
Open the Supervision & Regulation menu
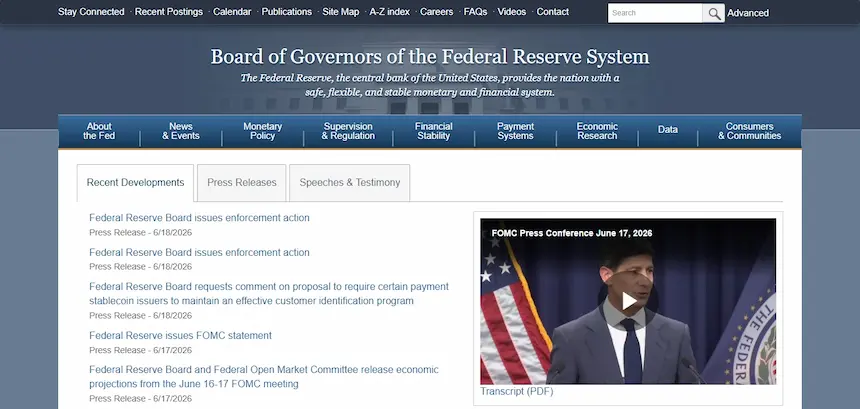[x=348, y=131]
